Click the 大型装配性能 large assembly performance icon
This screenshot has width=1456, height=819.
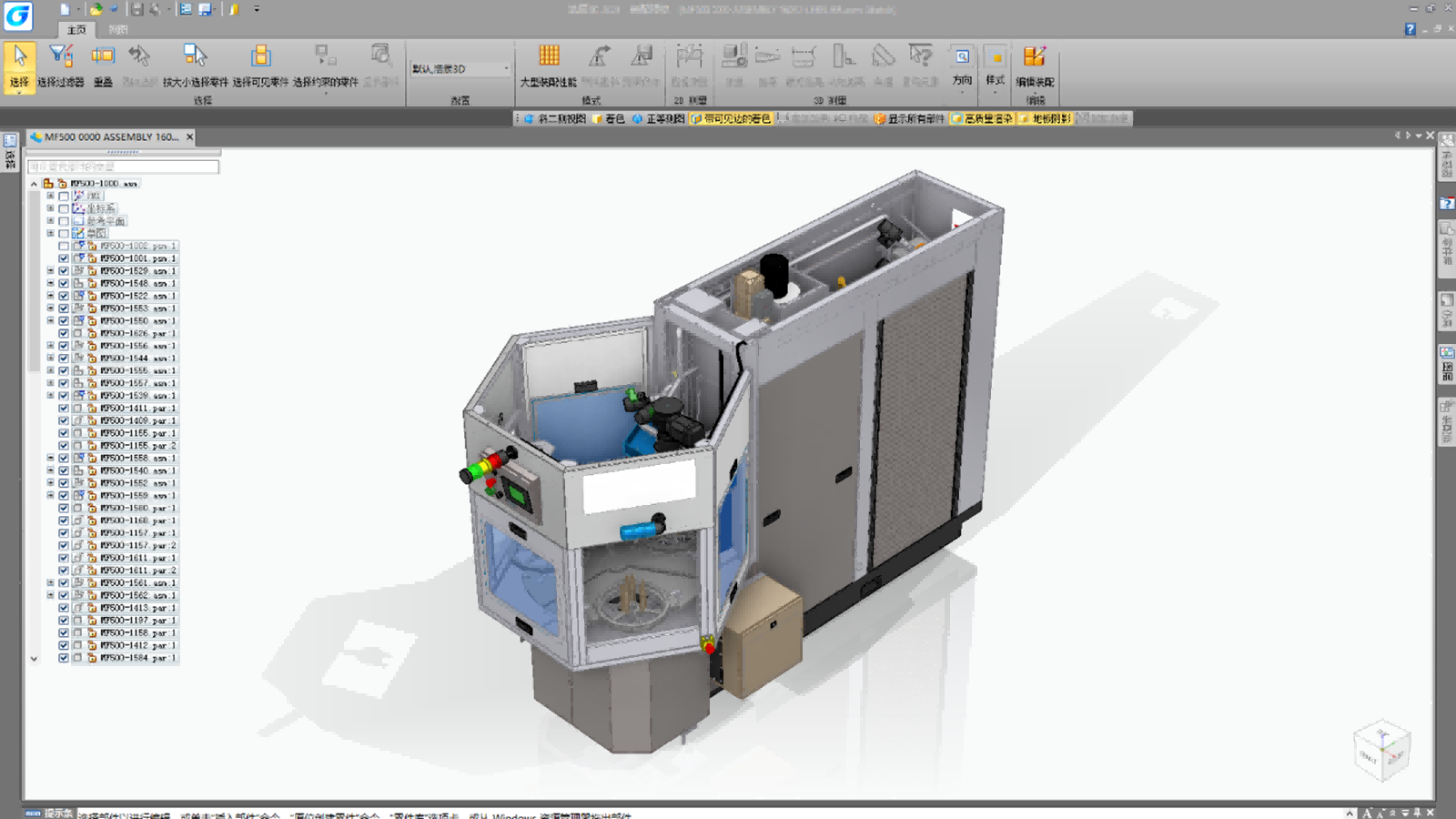(548, 66)
